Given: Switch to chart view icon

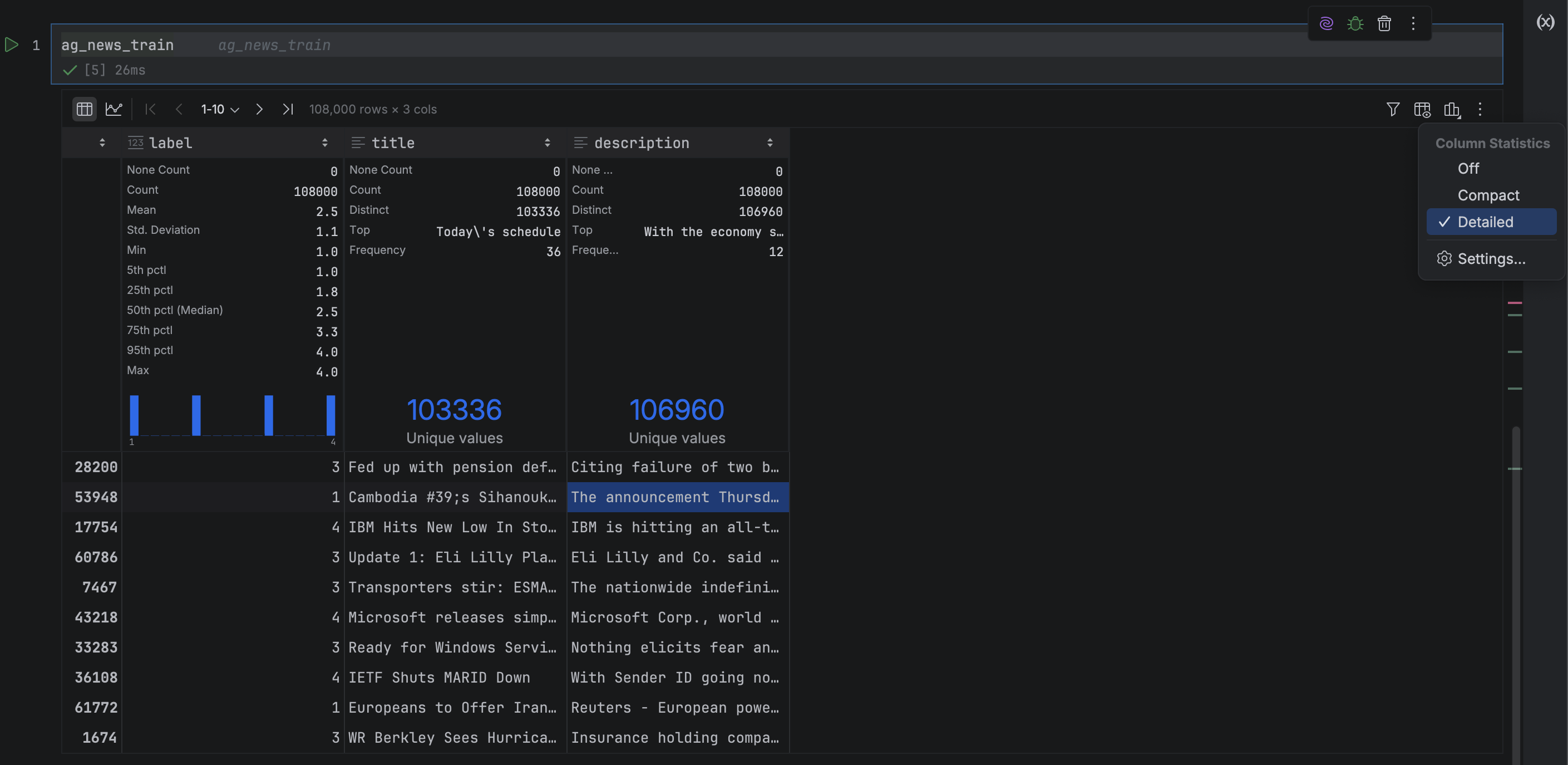Looking at the screenshot, I should (114, 109).
